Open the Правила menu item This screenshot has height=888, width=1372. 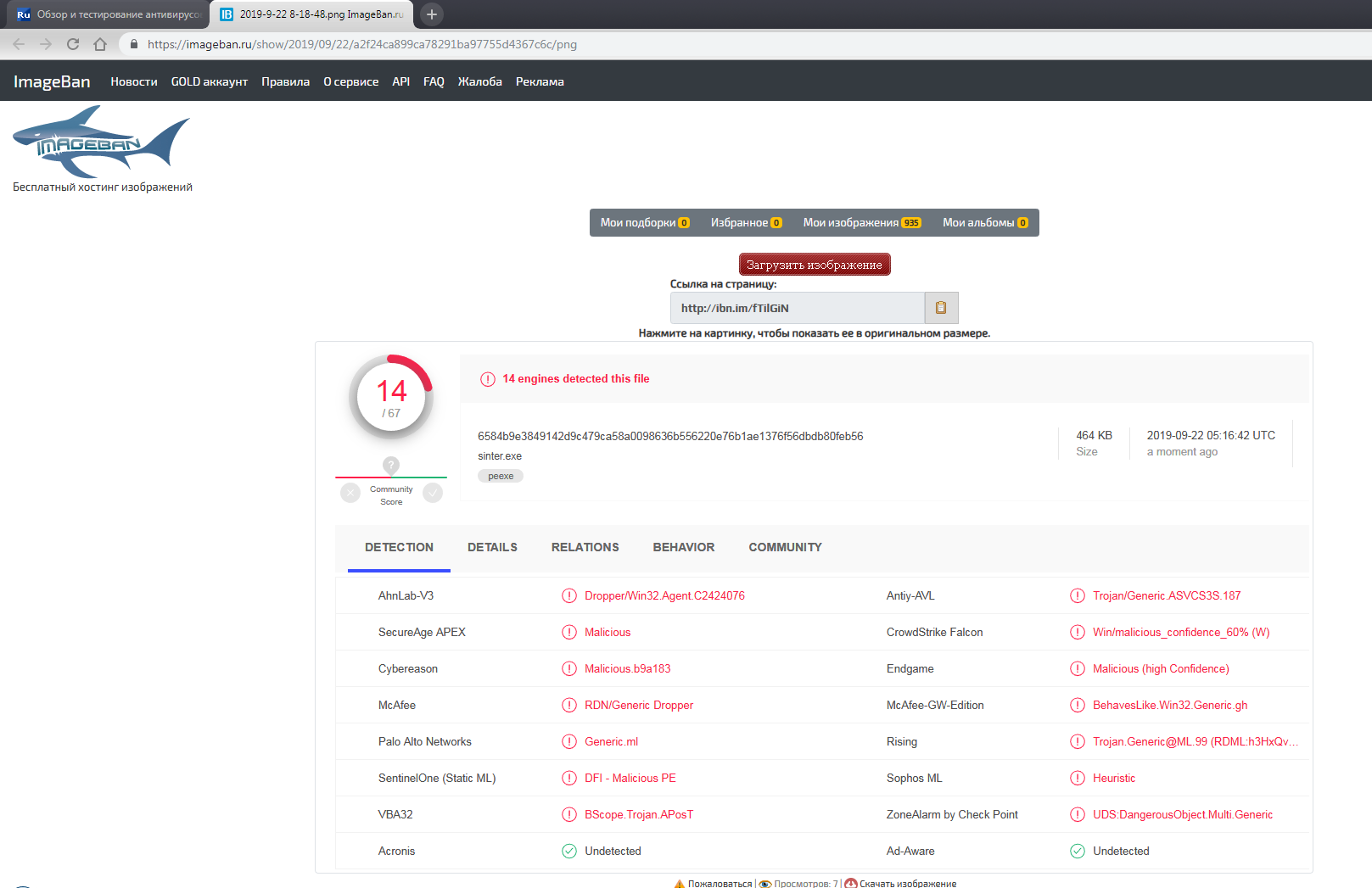(285, 81)
